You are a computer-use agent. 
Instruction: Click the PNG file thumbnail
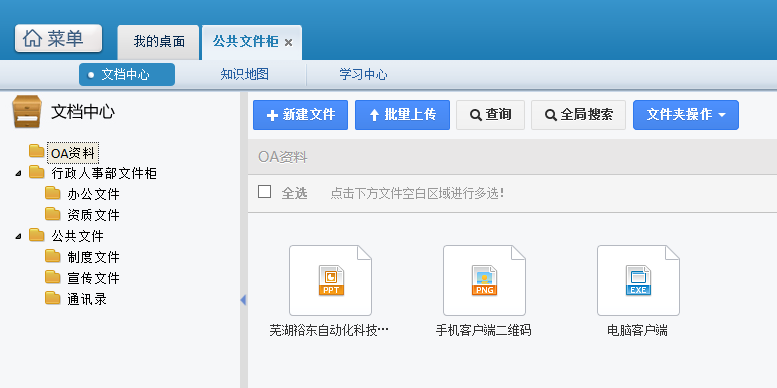point(484,280)
